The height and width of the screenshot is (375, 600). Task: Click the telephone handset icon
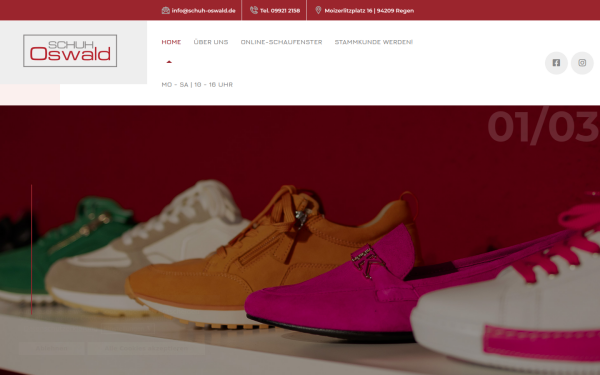click(x=254, y=10)
